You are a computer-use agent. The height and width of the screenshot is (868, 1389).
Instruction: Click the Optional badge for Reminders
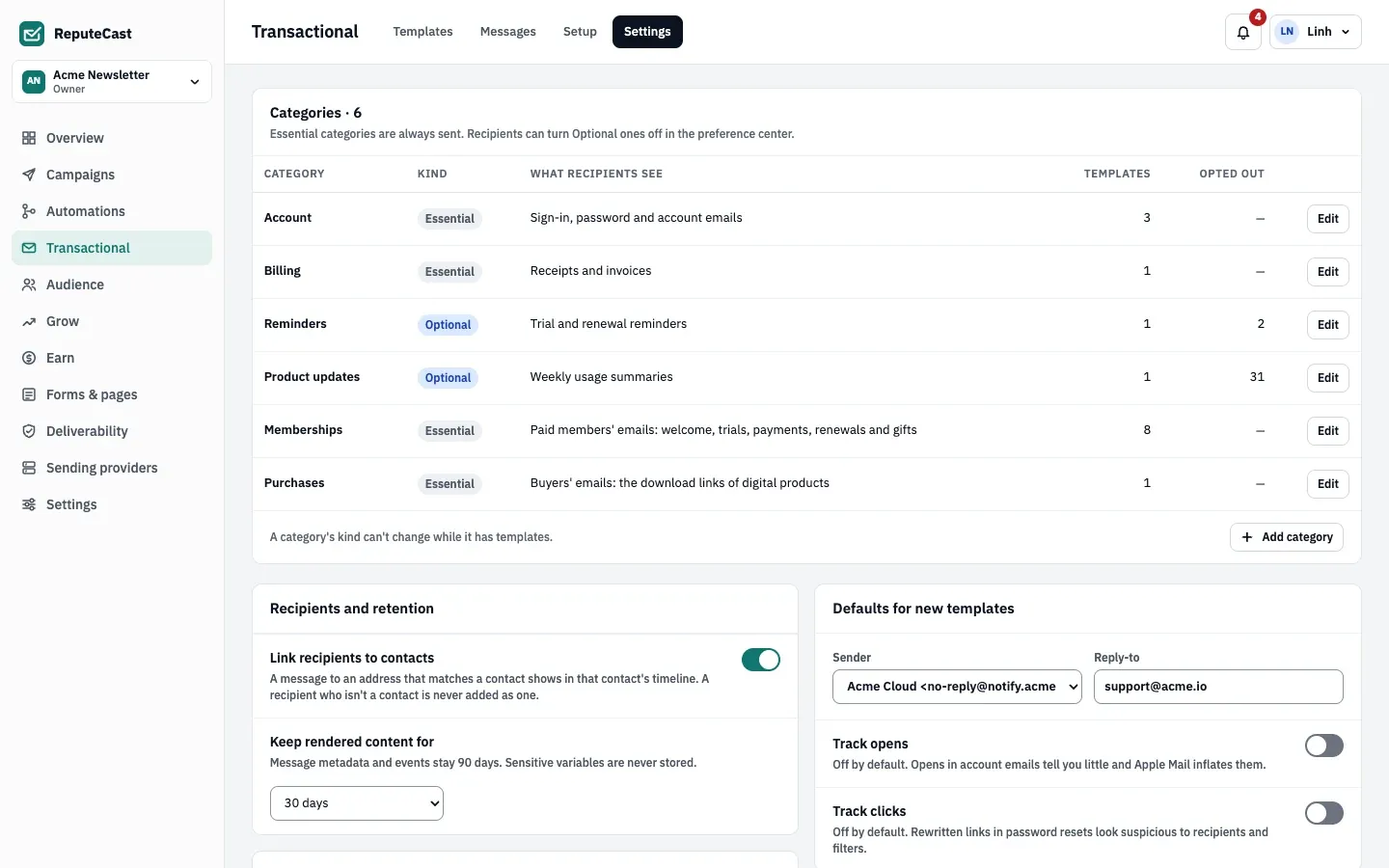[449, 325]
